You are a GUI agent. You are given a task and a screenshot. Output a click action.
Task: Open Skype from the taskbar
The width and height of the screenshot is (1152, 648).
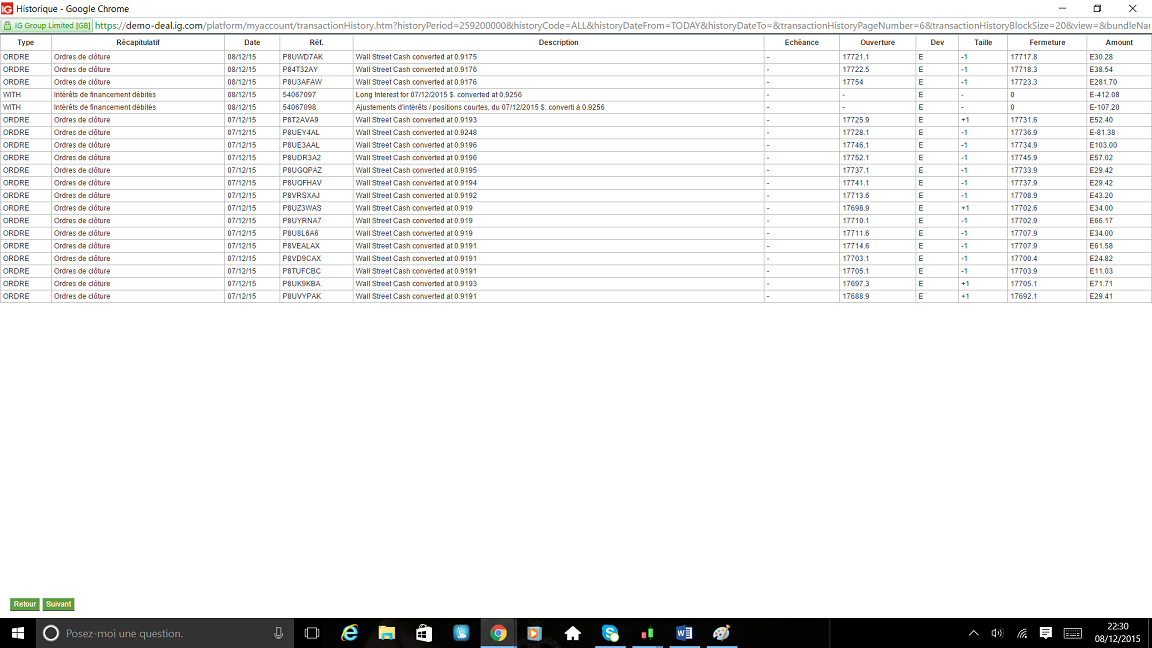[610, 633]
